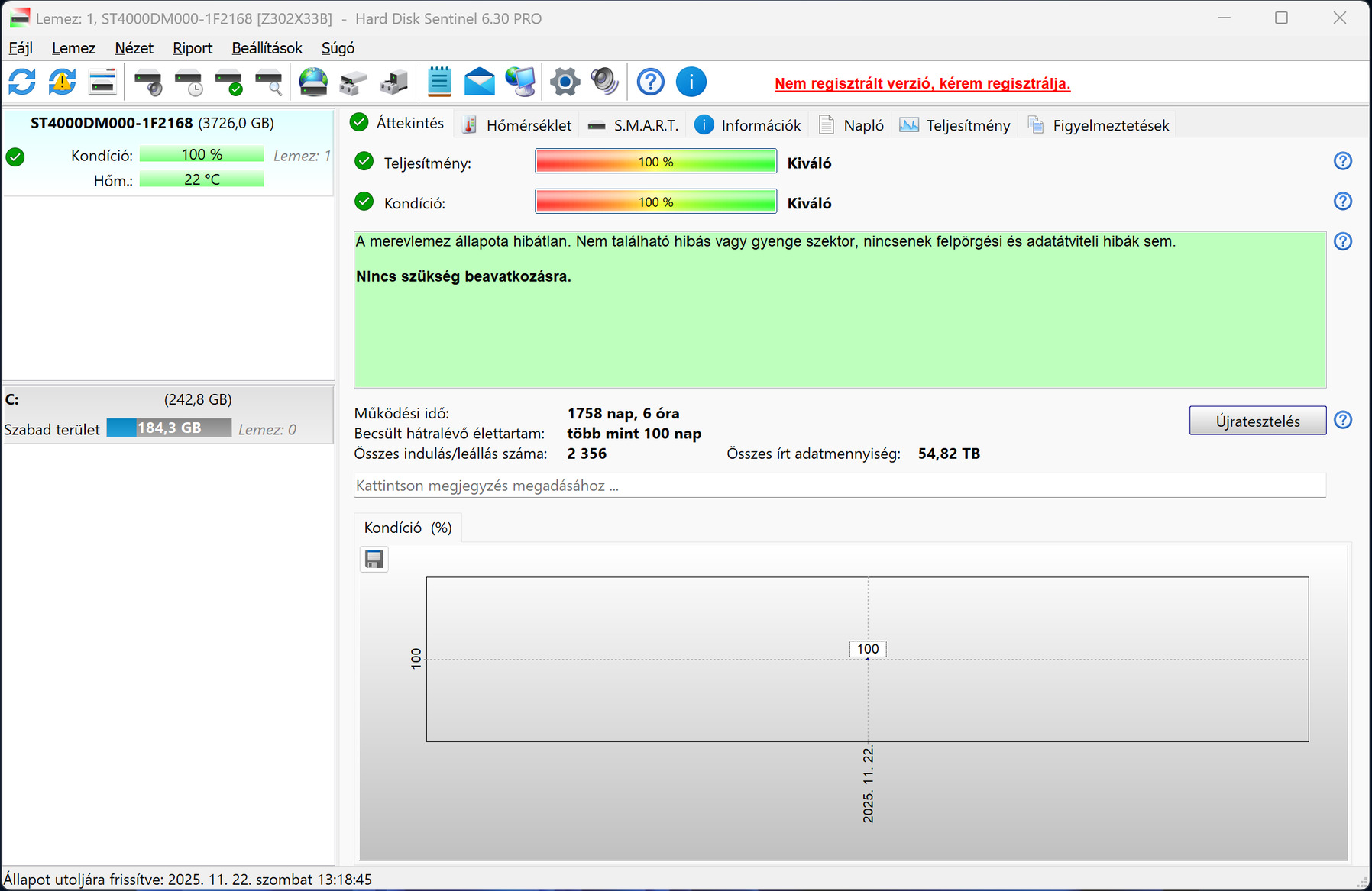Maximize the Hard Disk Sentinel window
1372x891 pixels.
[1282, 18]
